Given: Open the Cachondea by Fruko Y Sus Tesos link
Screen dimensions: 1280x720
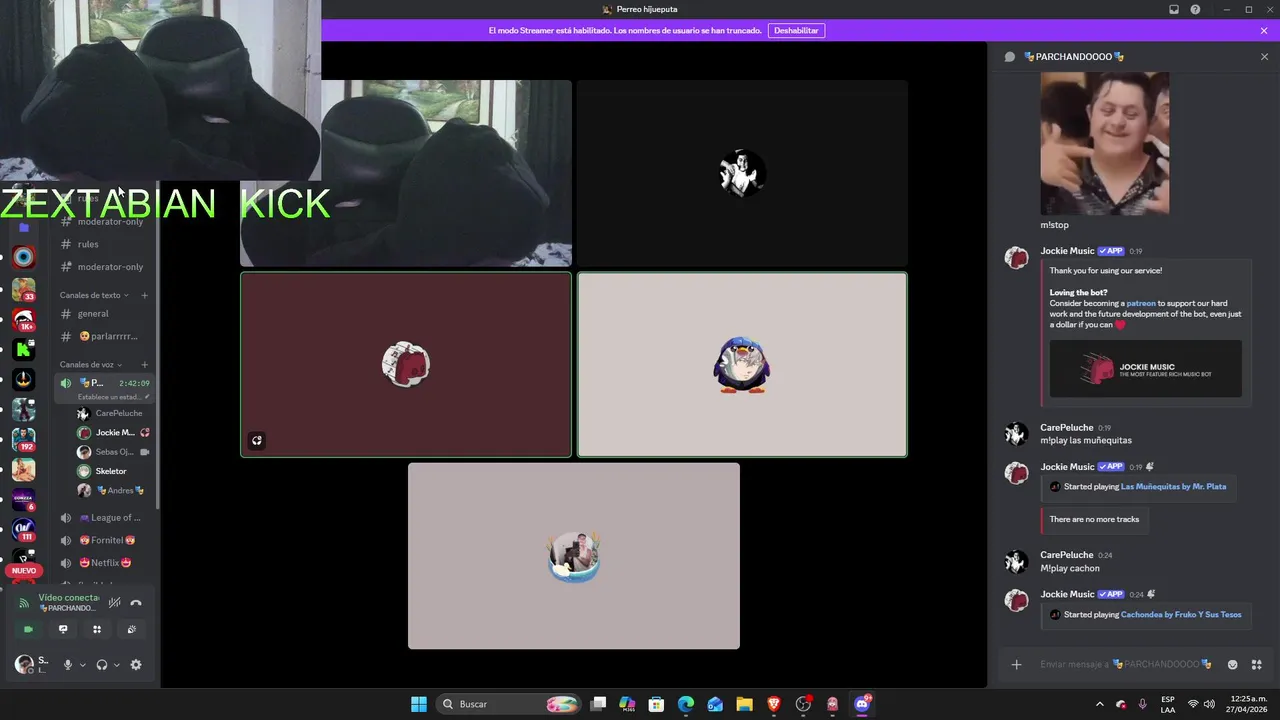Looking at the screenshot, I should (x=1181, y=615).
